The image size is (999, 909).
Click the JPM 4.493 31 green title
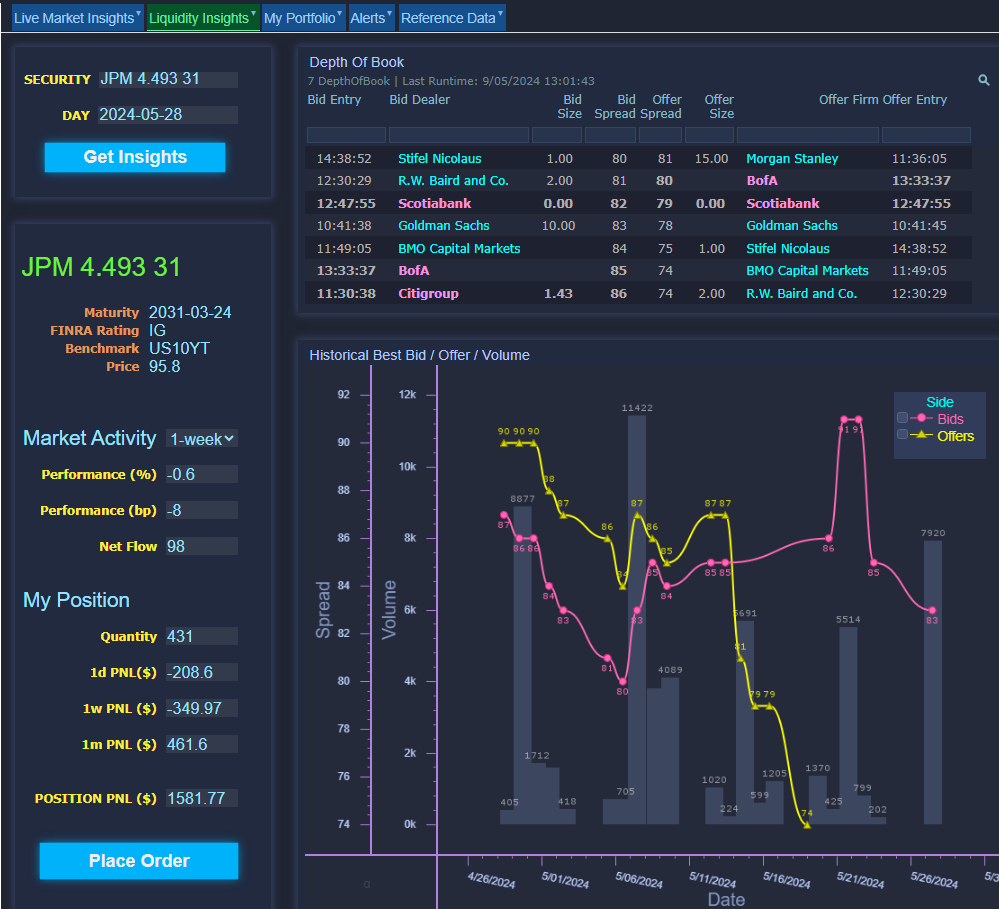101,267
